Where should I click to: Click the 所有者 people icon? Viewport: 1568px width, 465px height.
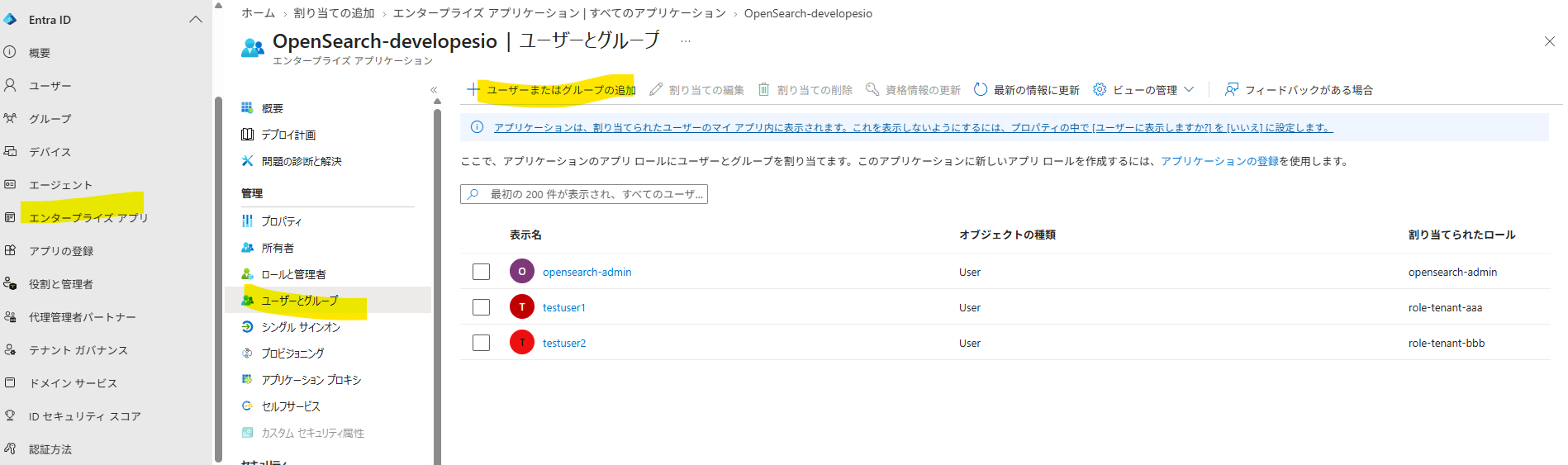click(247, 247)
